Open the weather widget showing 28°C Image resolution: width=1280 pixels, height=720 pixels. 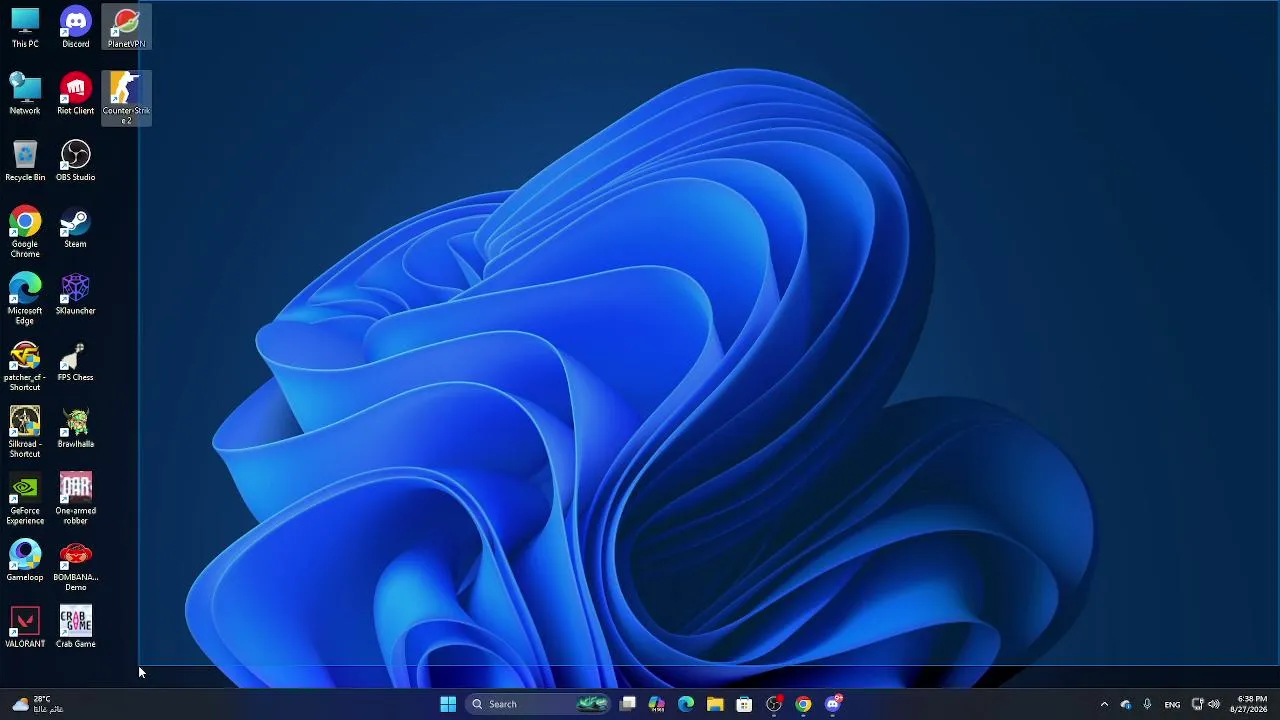click(38, 704)
